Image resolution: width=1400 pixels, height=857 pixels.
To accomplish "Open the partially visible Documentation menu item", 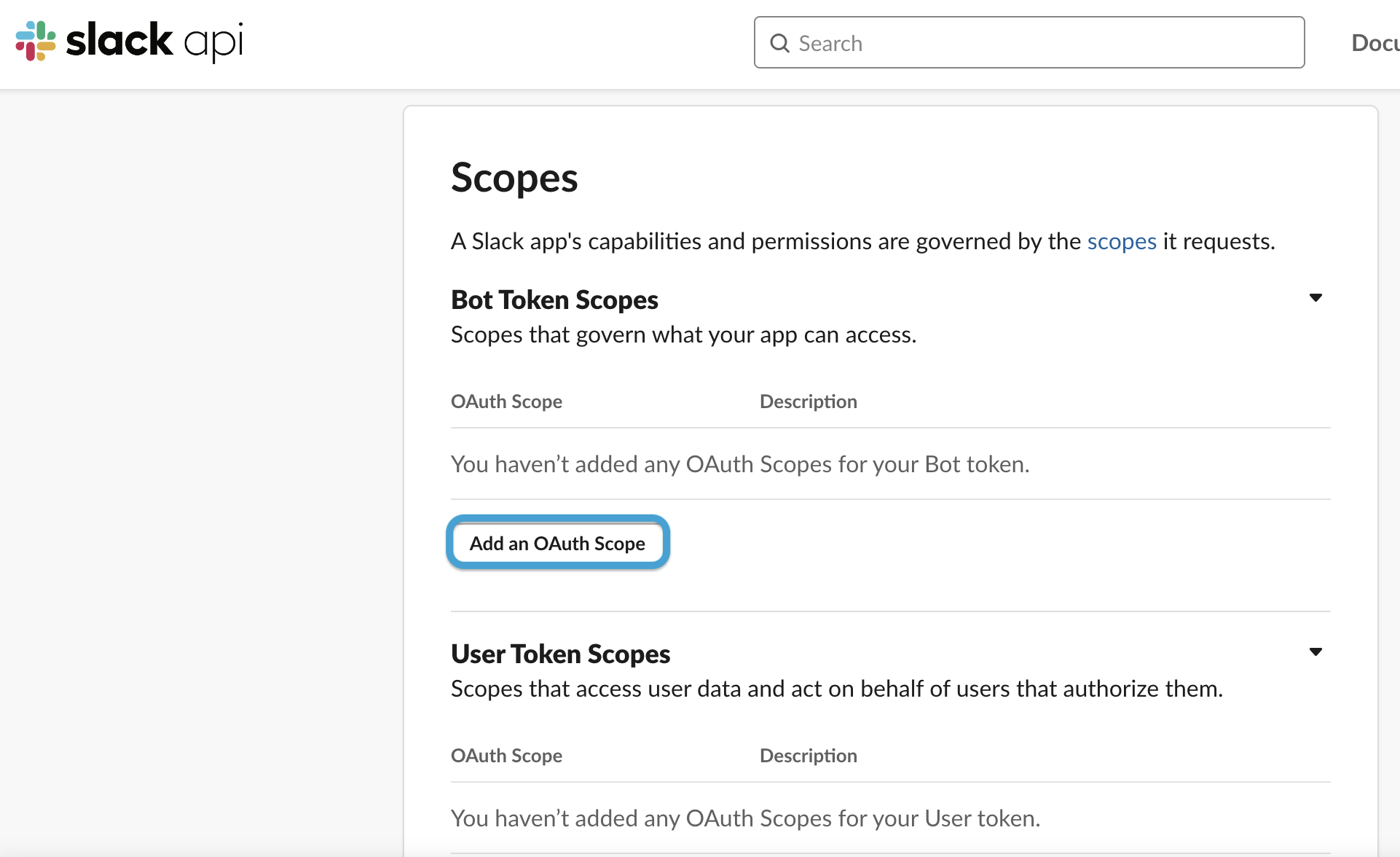I will tap(1375, 43).
